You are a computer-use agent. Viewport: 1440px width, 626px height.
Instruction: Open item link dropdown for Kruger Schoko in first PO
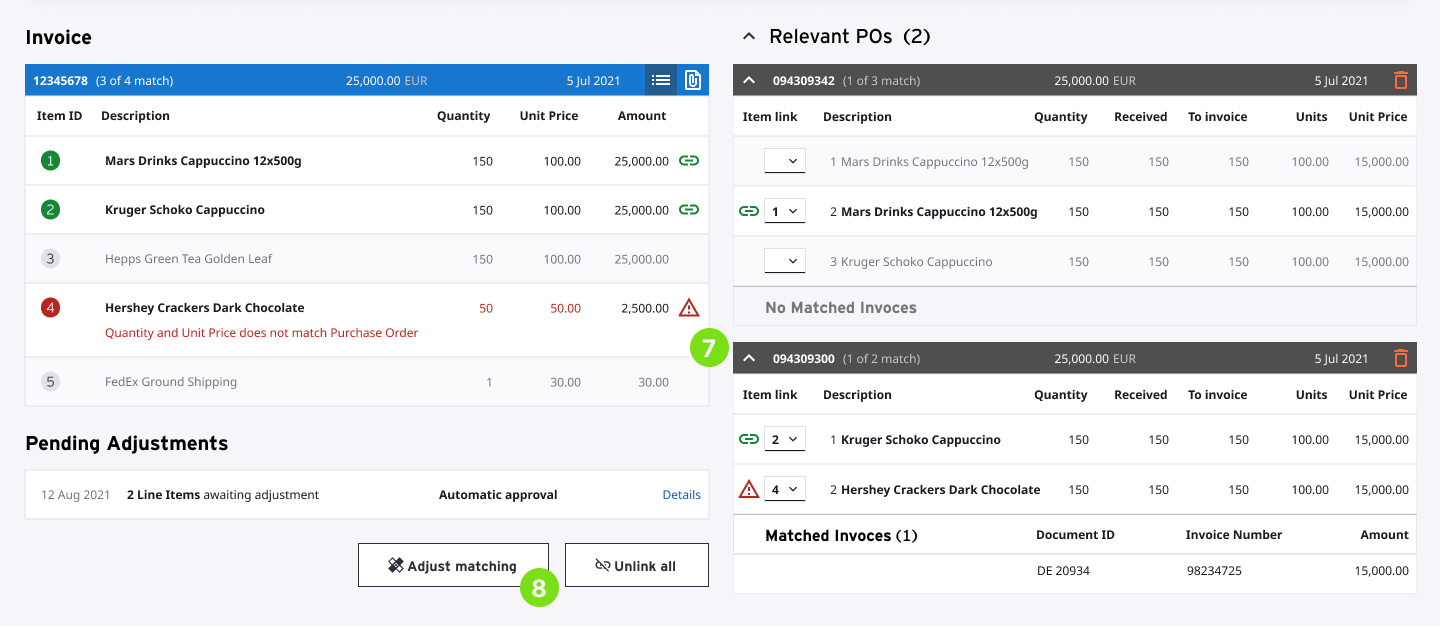pos(785,261)
